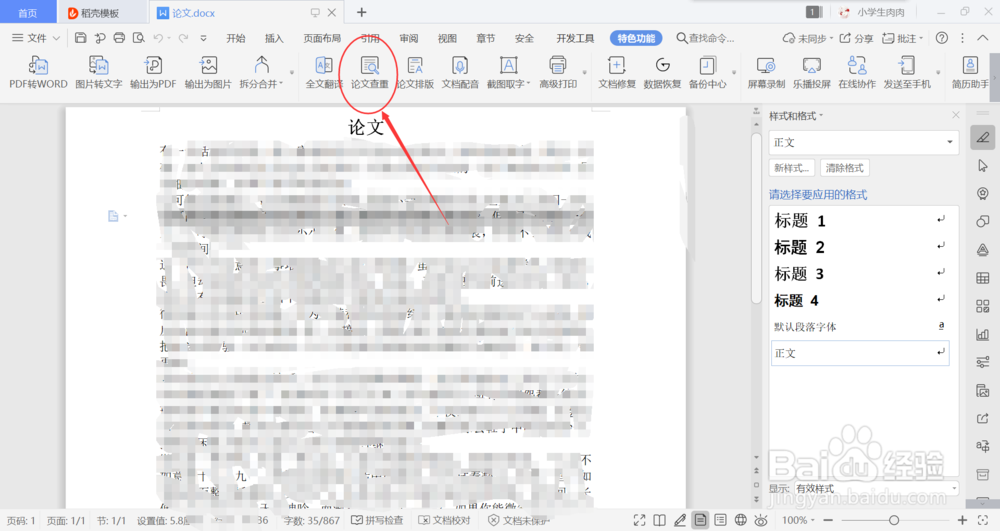
Task: Select the 默认段落字体 style
Action: (x=859, y=326)
